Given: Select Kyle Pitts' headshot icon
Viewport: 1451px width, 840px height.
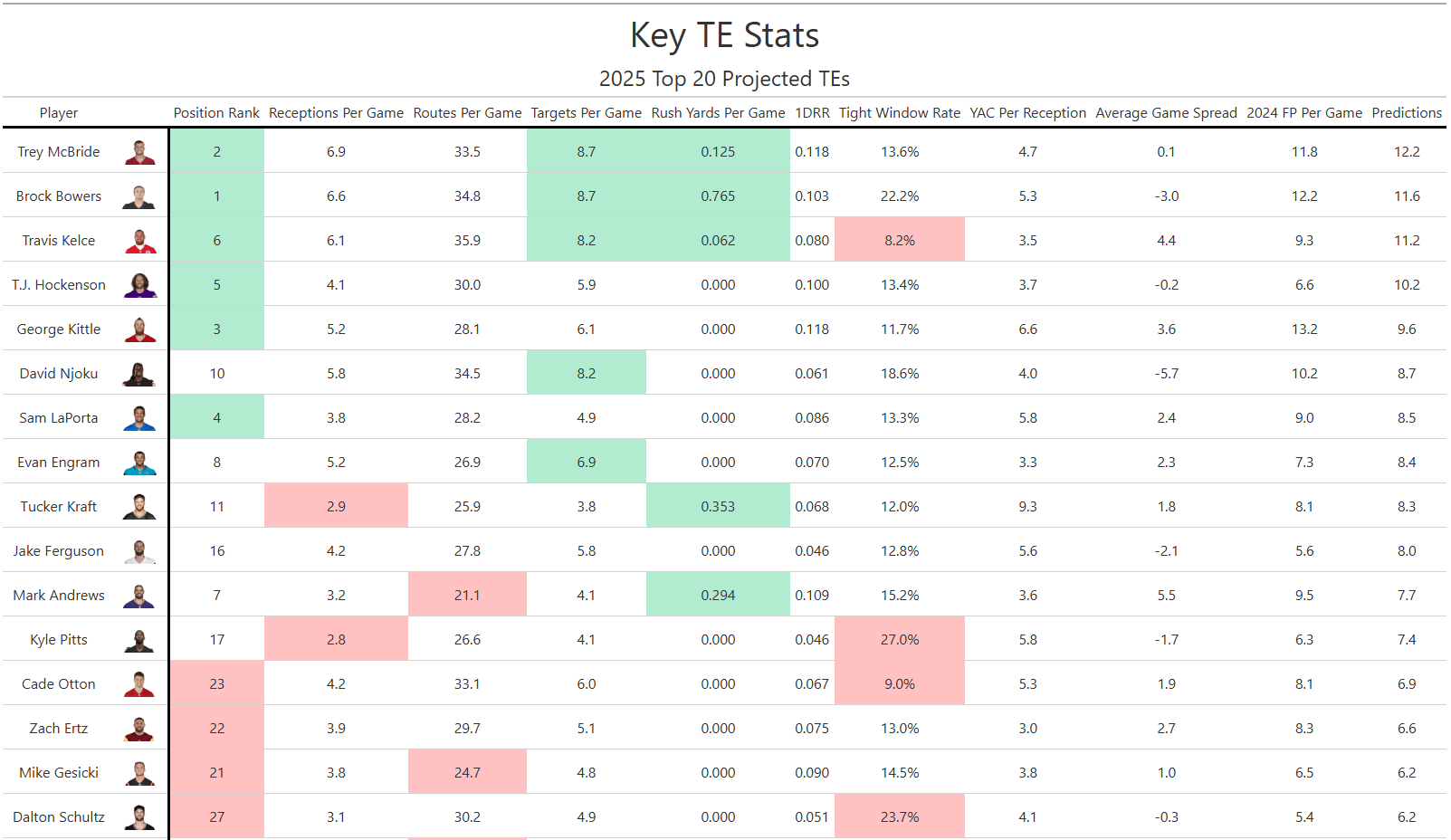Looking at the screenshot, I should (139, 640).
